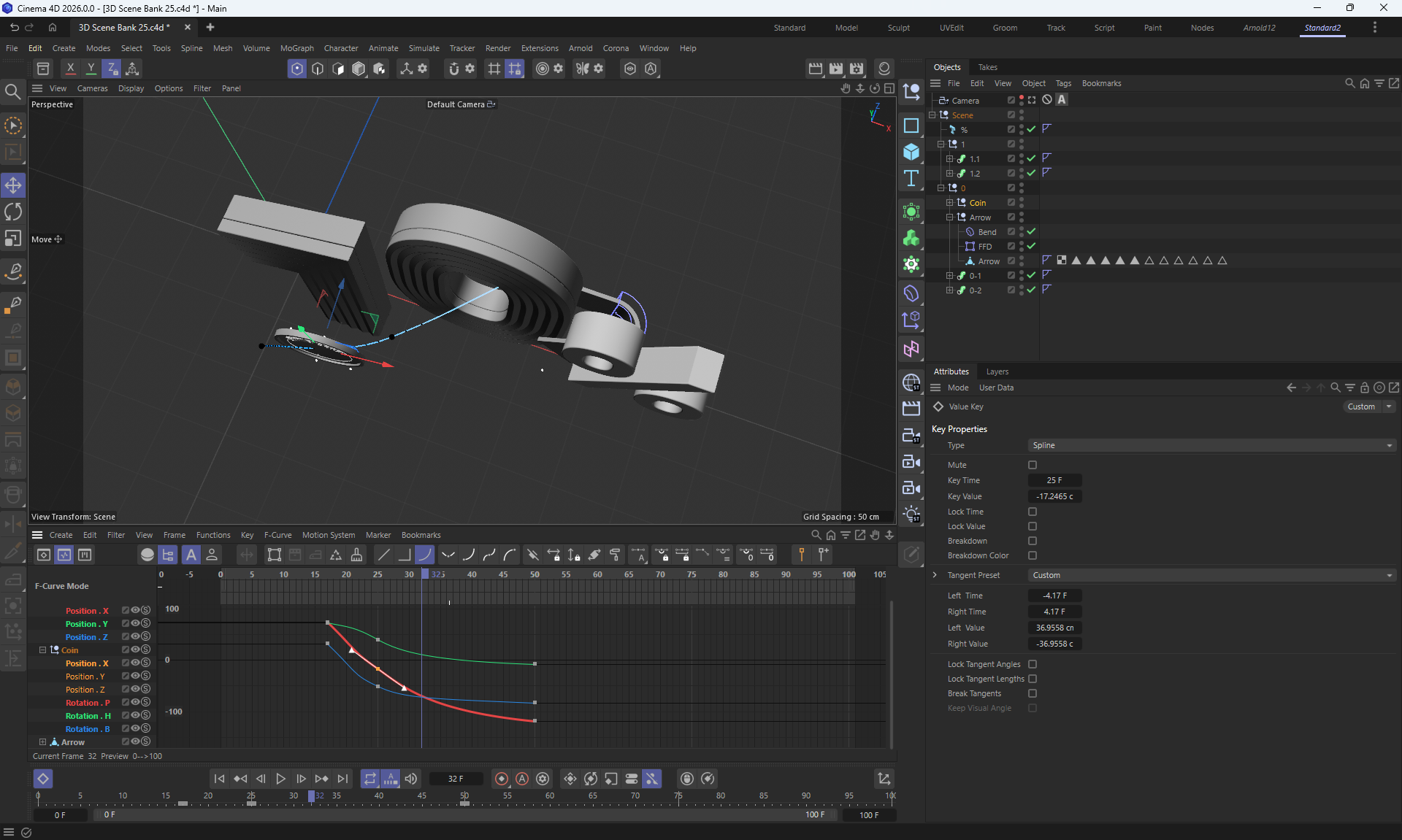Click the Play Forwards button

point(280,779)
